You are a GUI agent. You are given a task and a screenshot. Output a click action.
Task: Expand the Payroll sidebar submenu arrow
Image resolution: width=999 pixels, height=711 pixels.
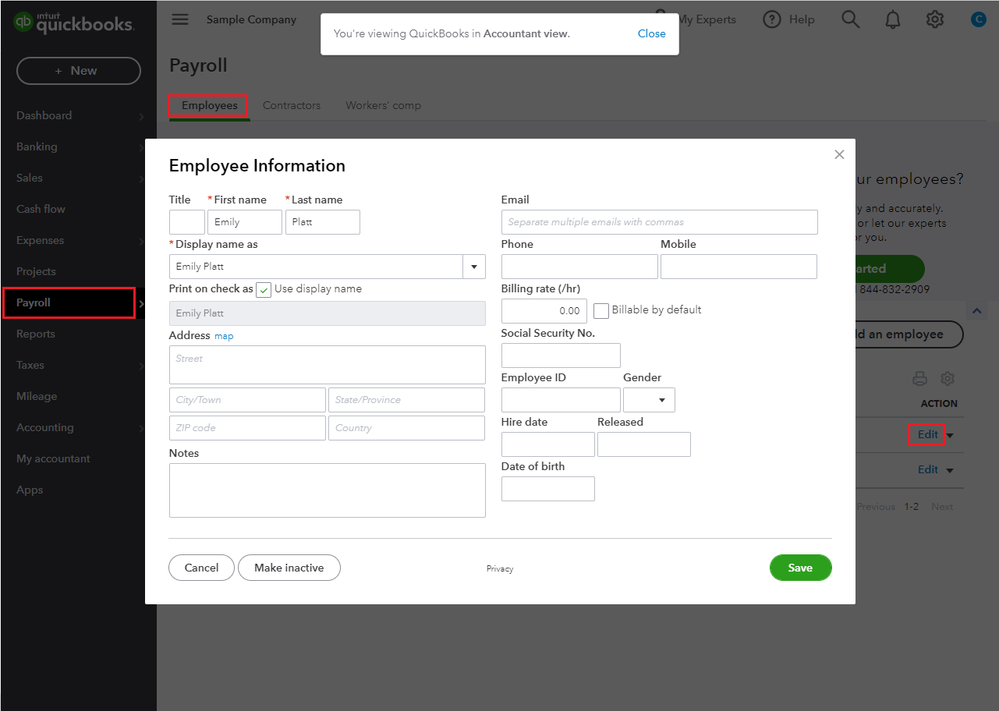[x=141, y=303]
